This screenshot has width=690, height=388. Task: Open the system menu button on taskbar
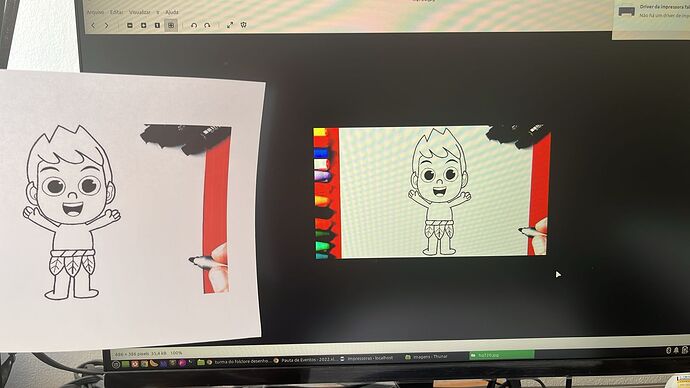pos(116,364)
